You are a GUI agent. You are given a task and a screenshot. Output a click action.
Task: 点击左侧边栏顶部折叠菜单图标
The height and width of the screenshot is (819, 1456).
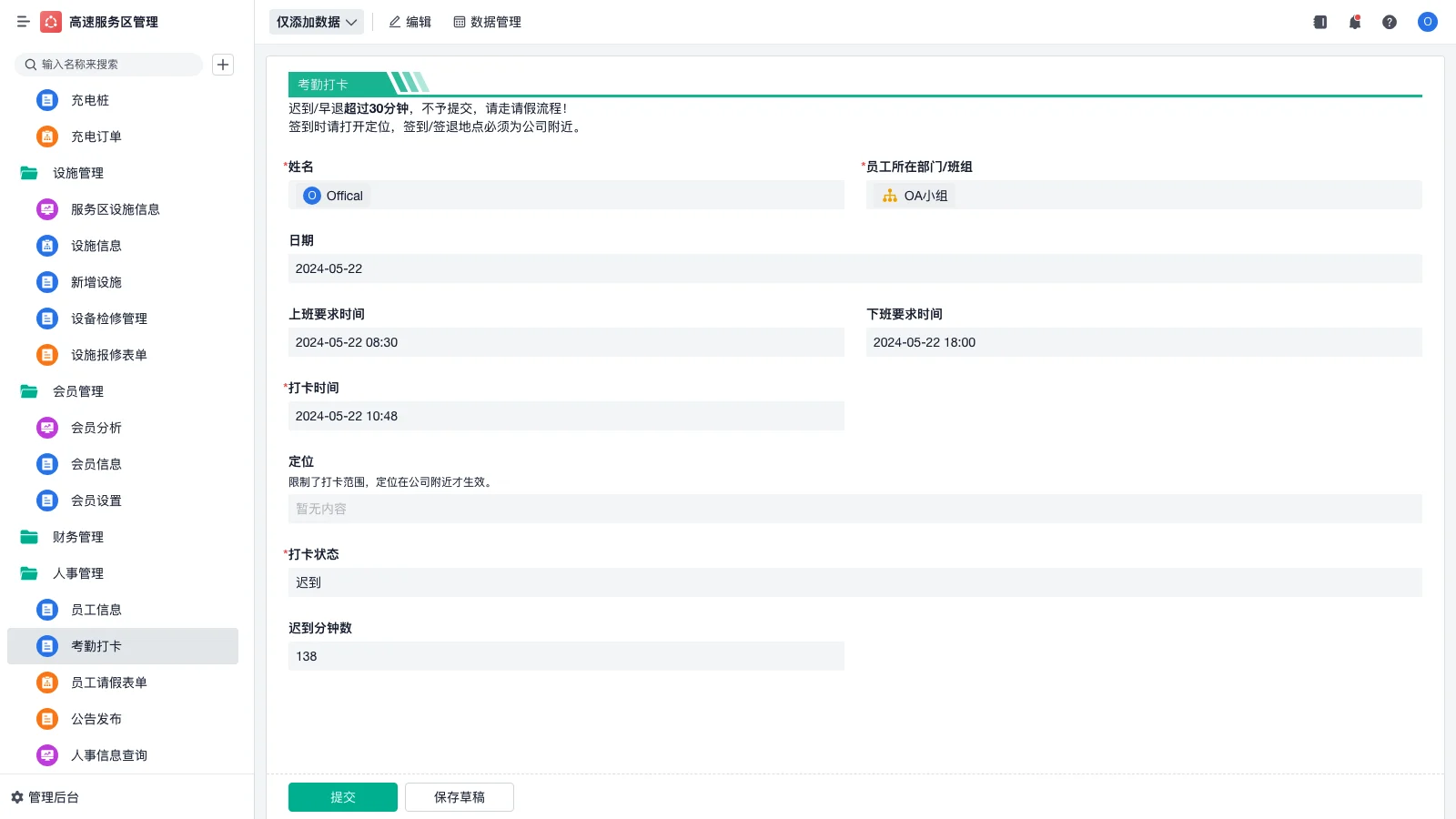click(23, 22)
